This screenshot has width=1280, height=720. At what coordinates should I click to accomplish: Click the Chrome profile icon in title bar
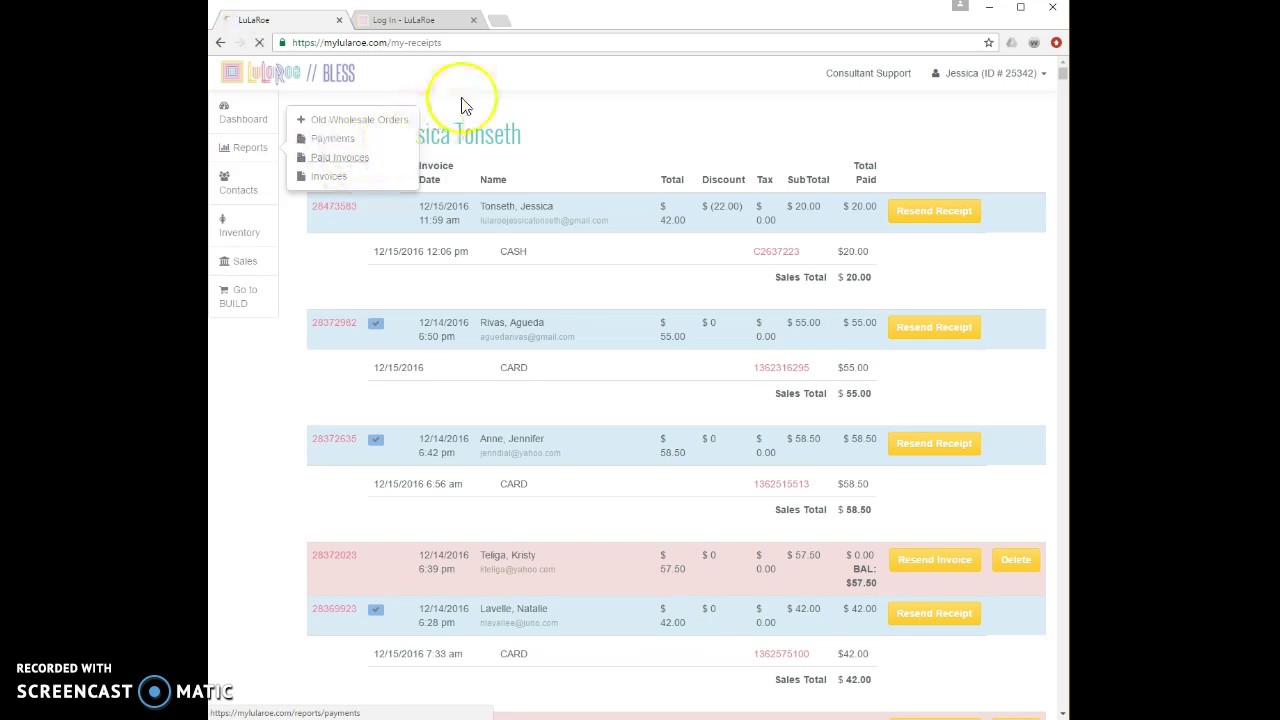click(x=960, y=6)
